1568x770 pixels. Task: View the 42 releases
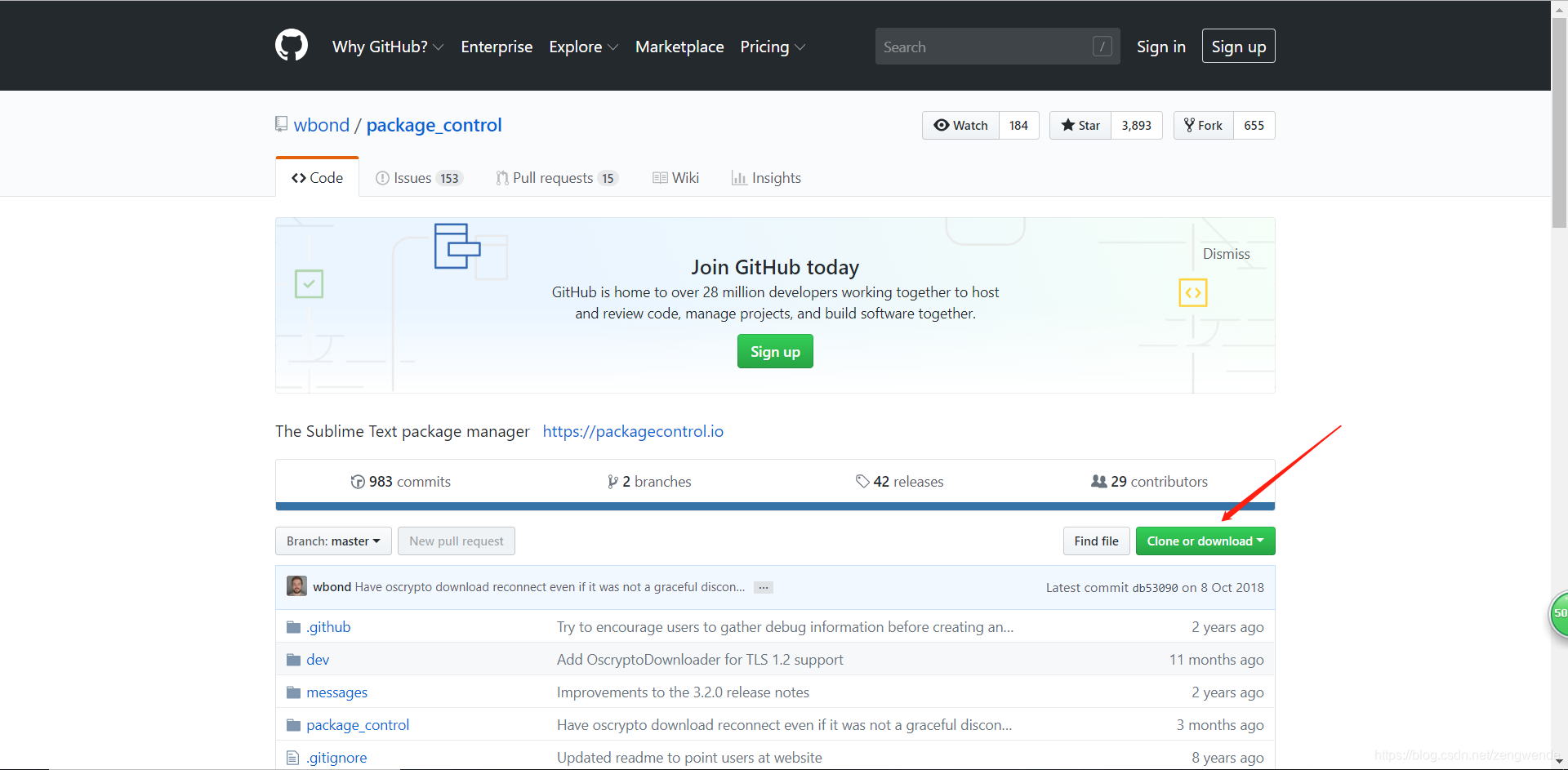coord(899,482)
